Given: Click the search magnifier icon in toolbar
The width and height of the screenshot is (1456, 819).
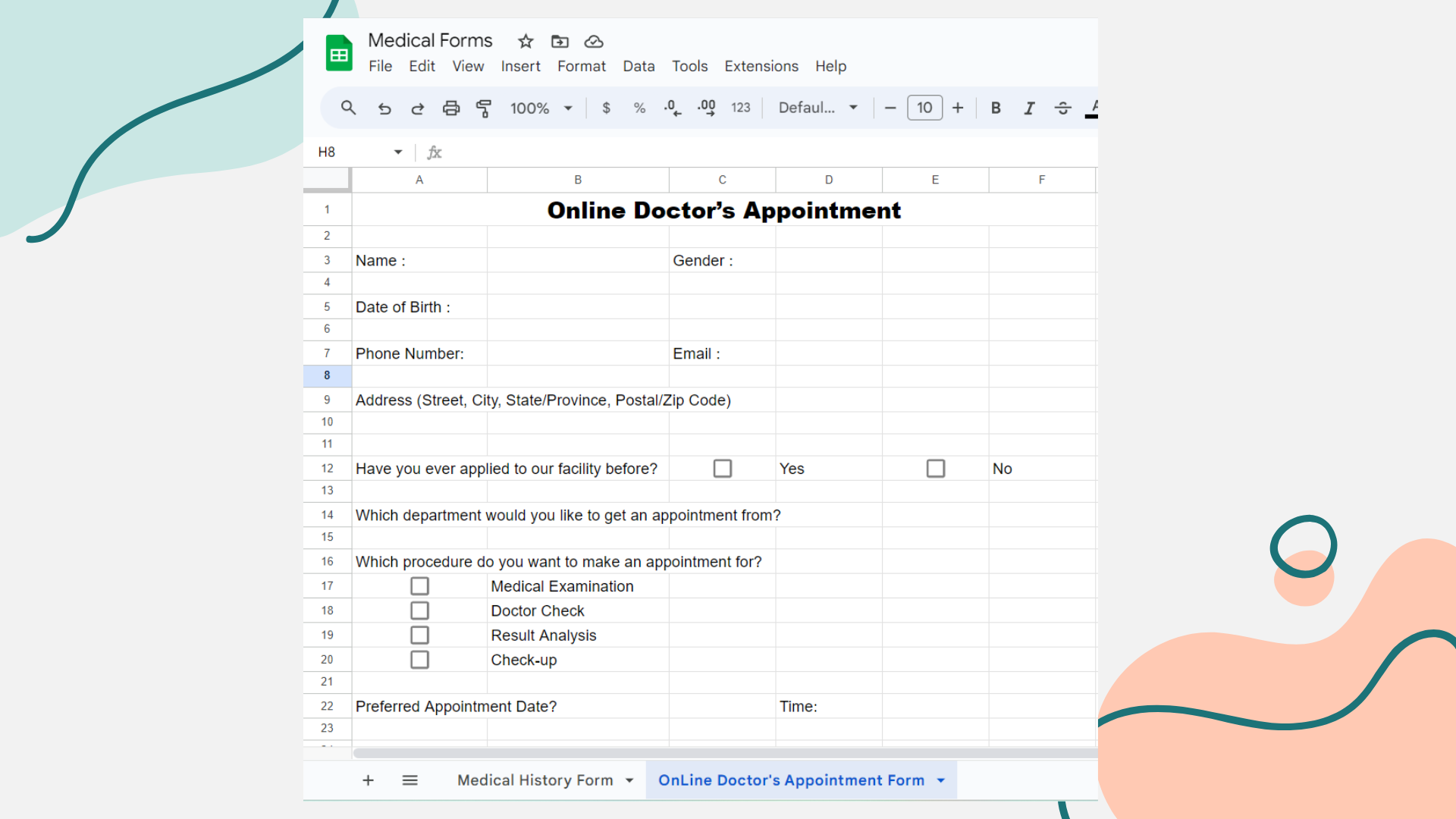Looking at the screenshot, I should coord(348,108).
